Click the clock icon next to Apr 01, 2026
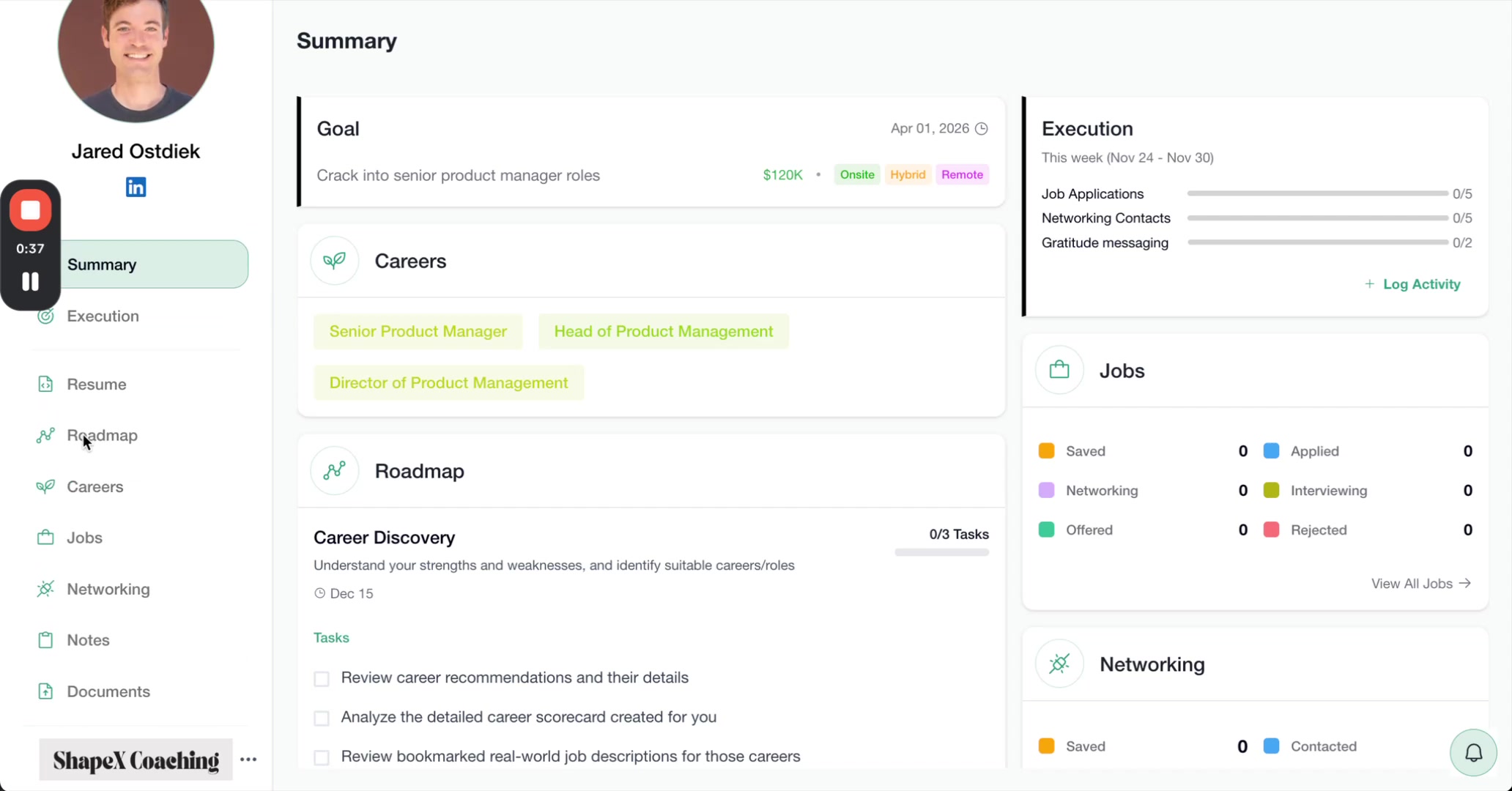 (982, 128)
